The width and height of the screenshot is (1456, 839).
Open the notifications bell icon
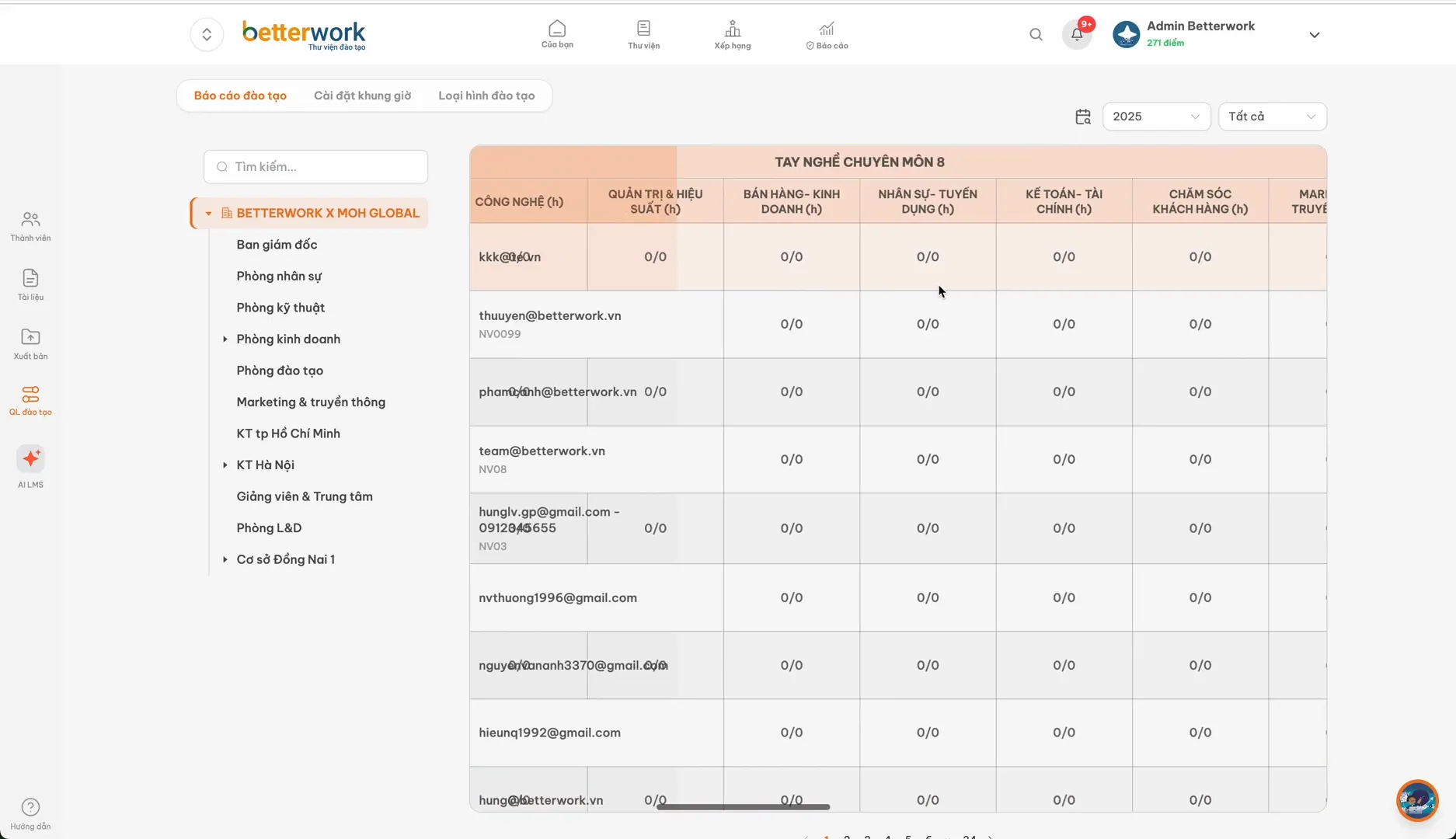point(1077,34)
